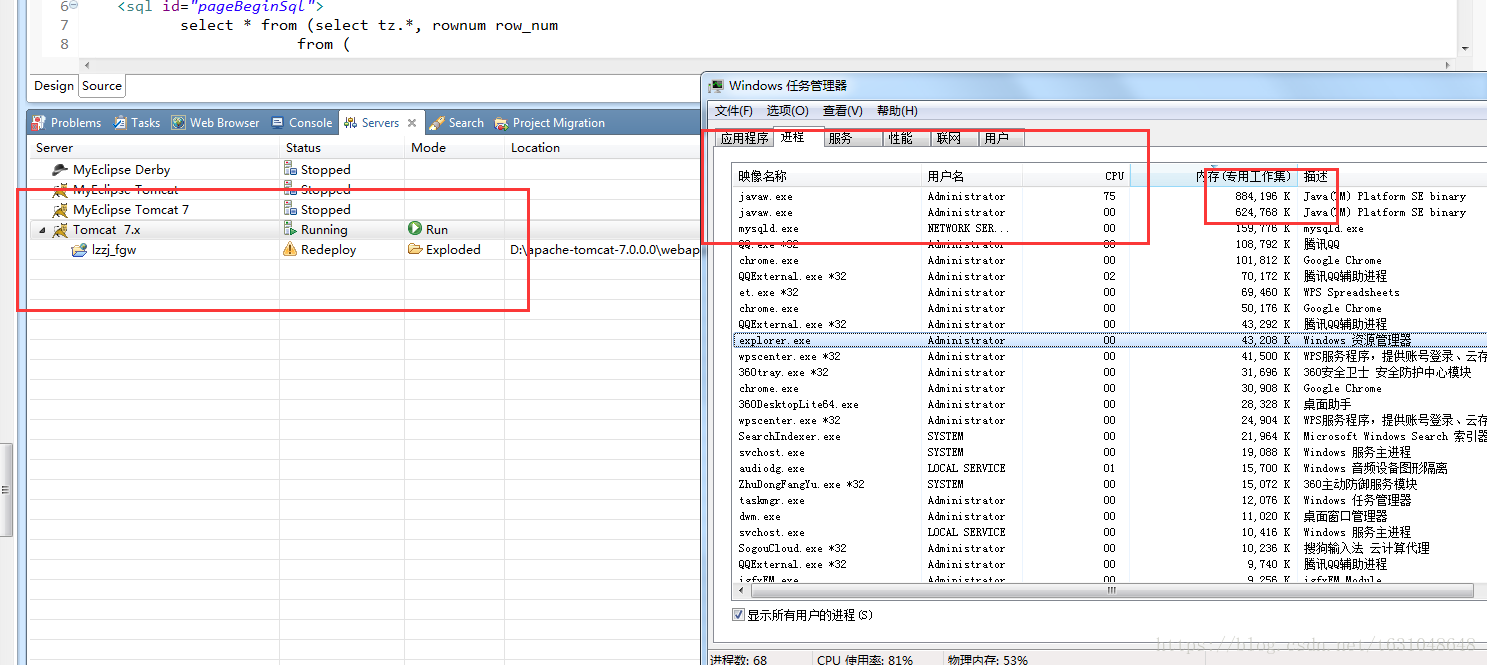The height and width of the screenshot is (665, 1487).
Task: Click the editor's scroll-down arrow
Action: pyautogui.click(x=1465, y=47)
